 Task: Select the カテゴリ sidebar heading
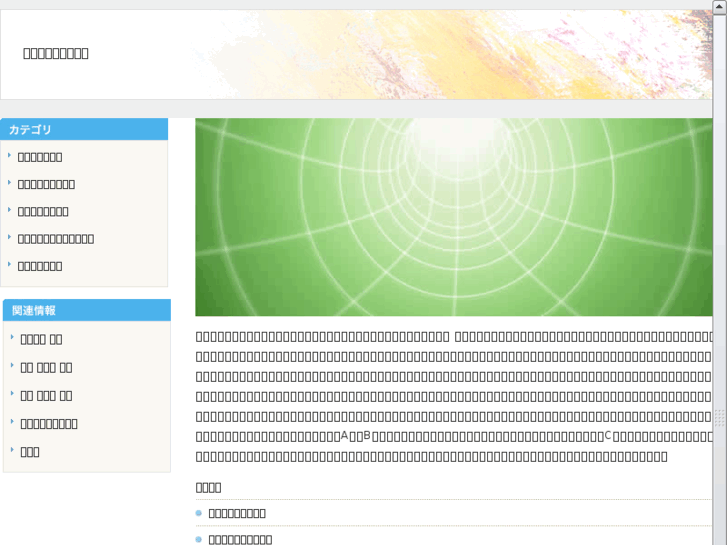[x=84, y=129]
